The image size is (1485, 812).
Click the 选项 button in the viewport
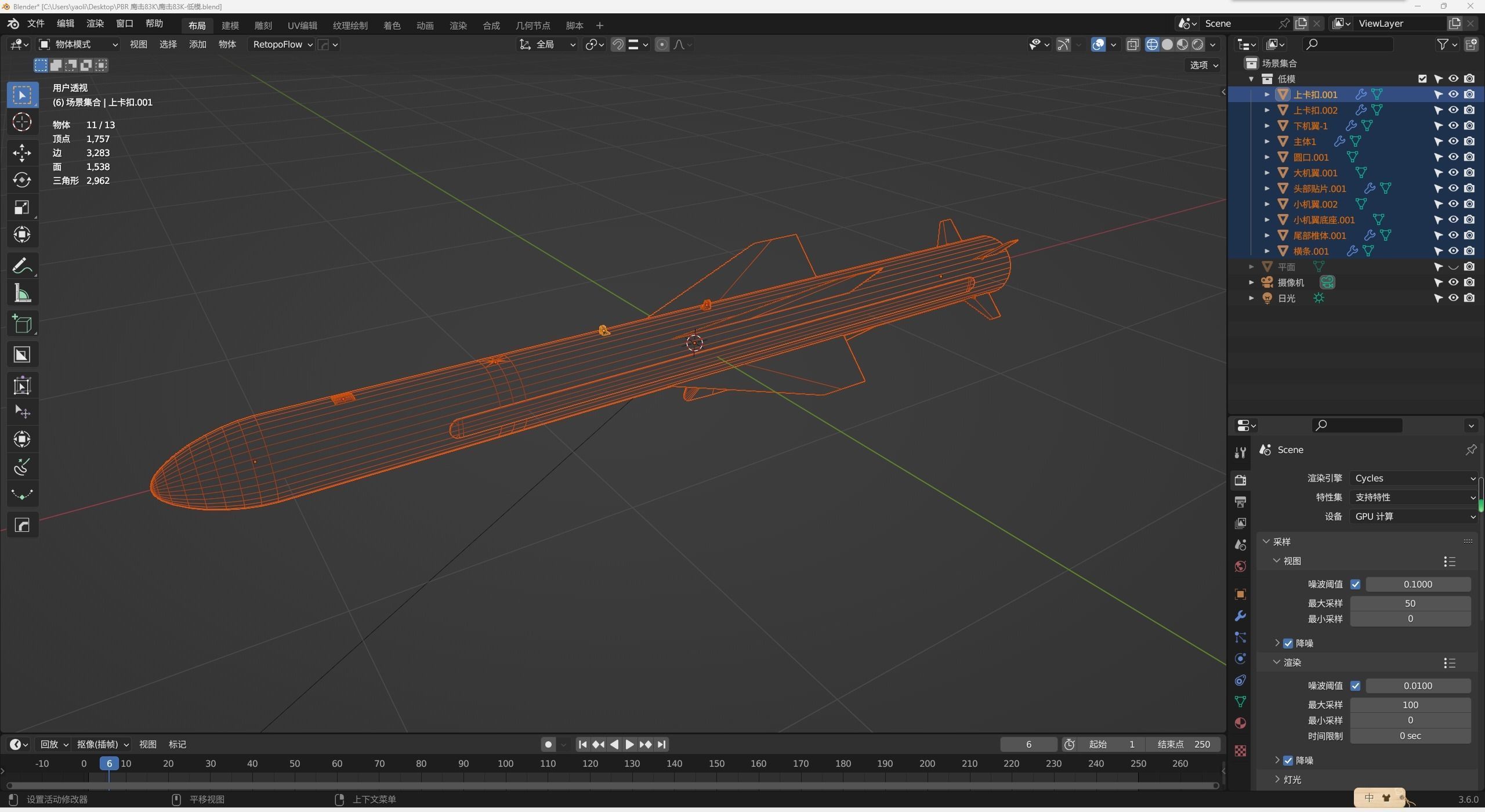pos(1204,65)
